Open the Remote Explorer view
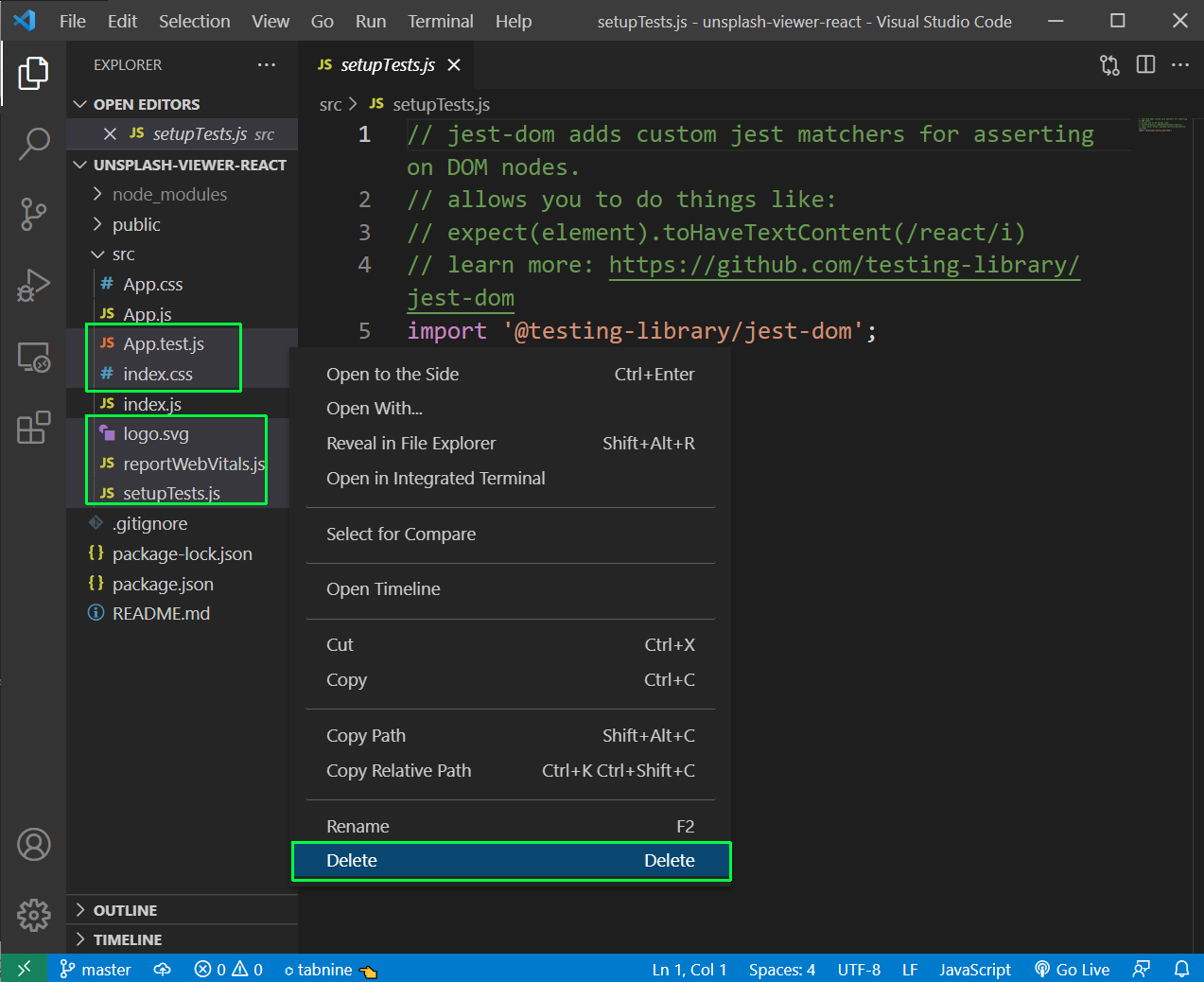The height and width of the screenshot is (982, 1204). click(x=34, y=357)
